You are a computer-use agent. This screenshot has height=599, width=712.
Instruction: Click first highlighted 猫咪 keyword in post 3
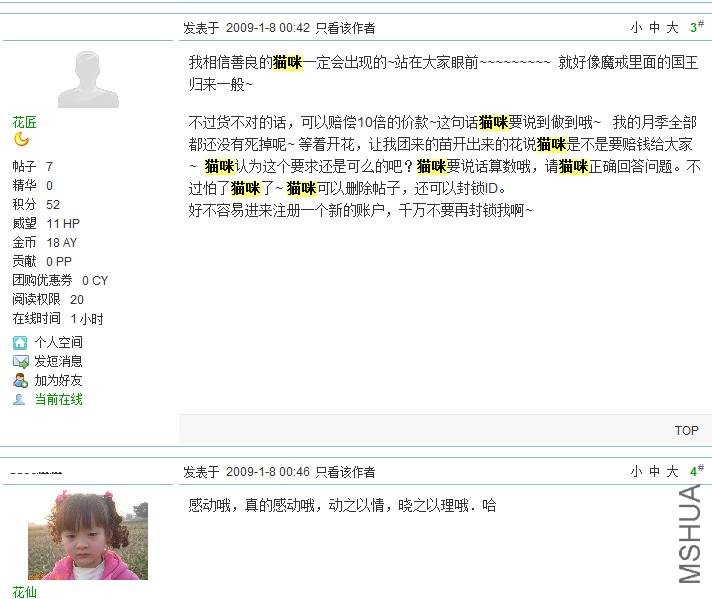click(x=287, y=62)
